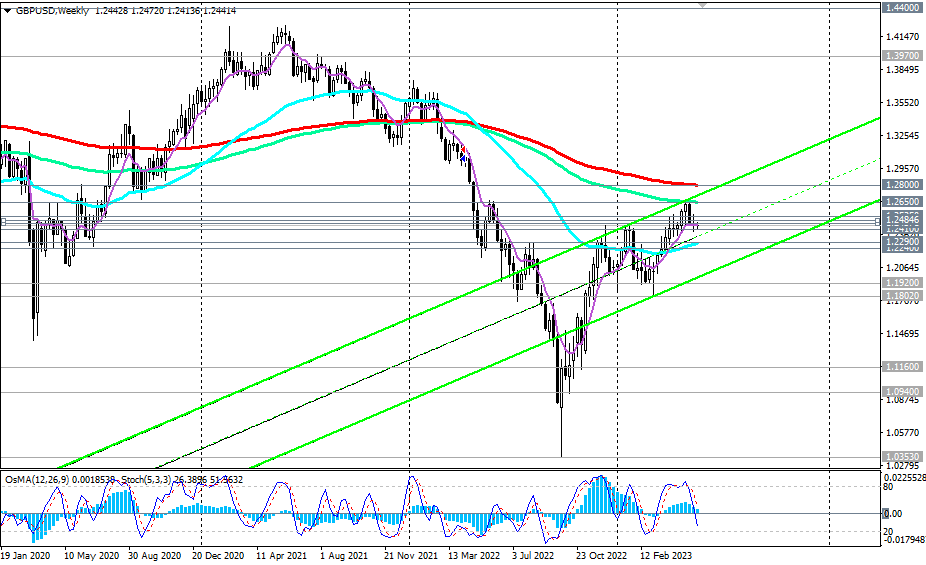
Task: Click the 23 Oct 2022 date label
Action: (602, 556)
